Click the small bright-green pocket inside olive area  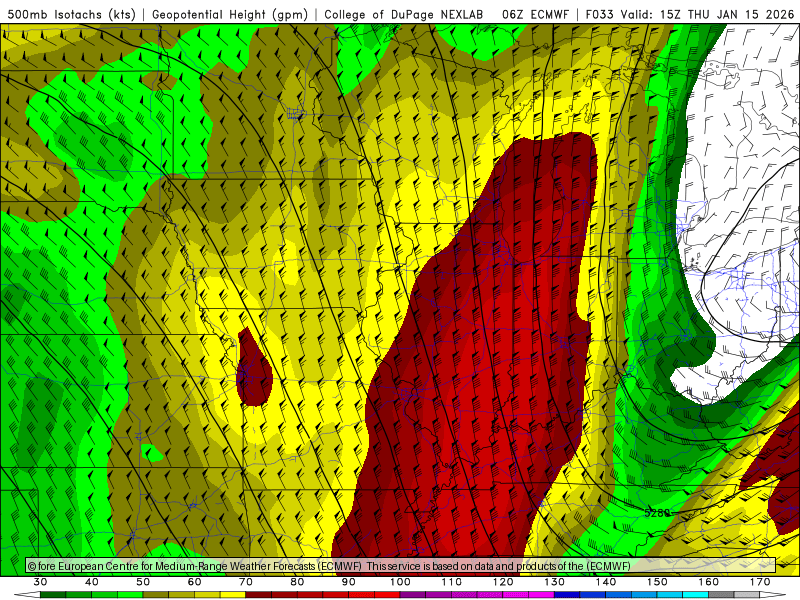point(152,453)
